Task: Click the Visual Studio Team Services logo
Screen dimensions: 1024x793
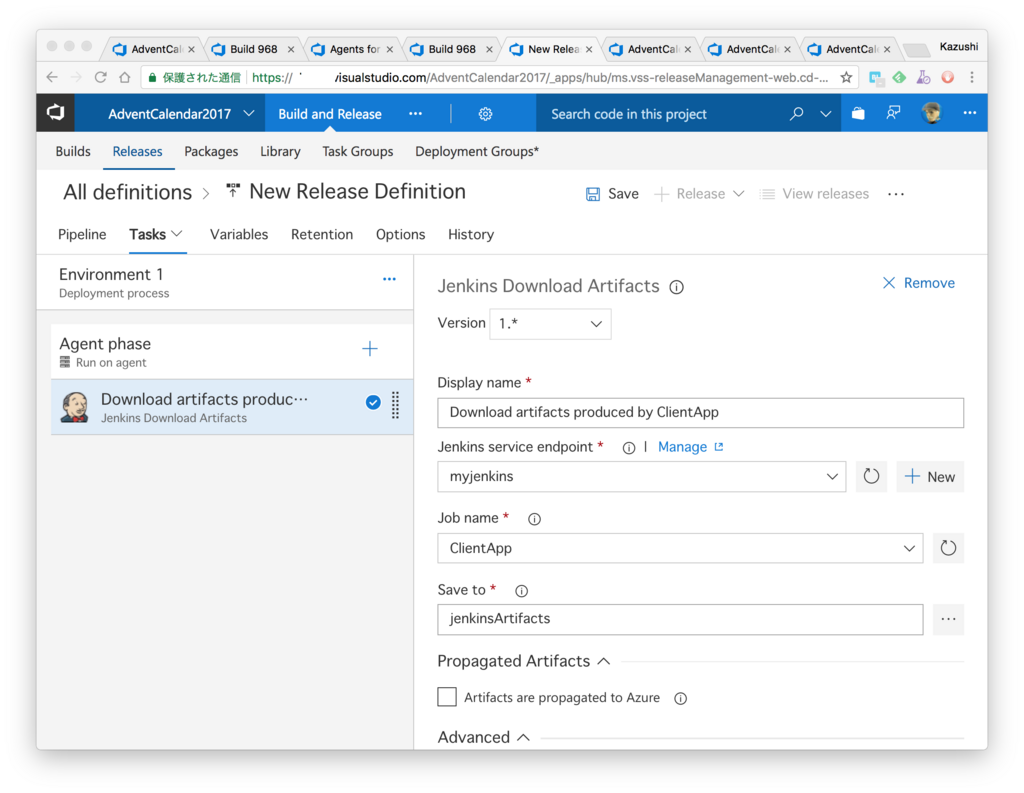Action: [56, 113]
